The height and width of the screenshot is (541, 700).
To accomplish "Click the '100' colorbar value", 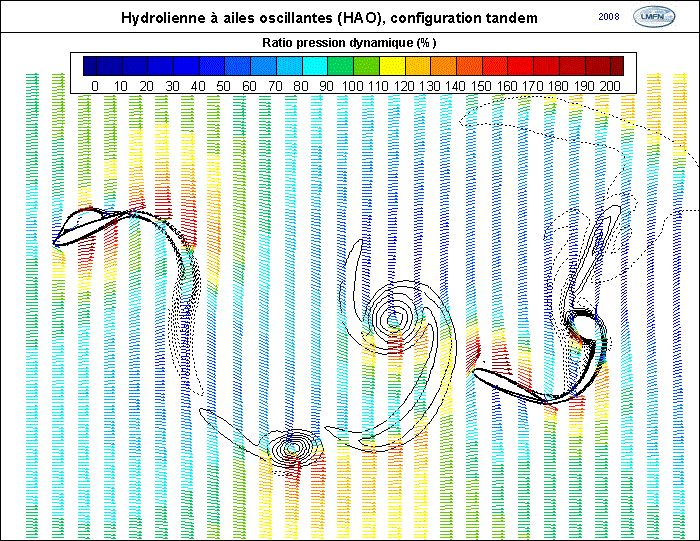I will coord(353,86).
